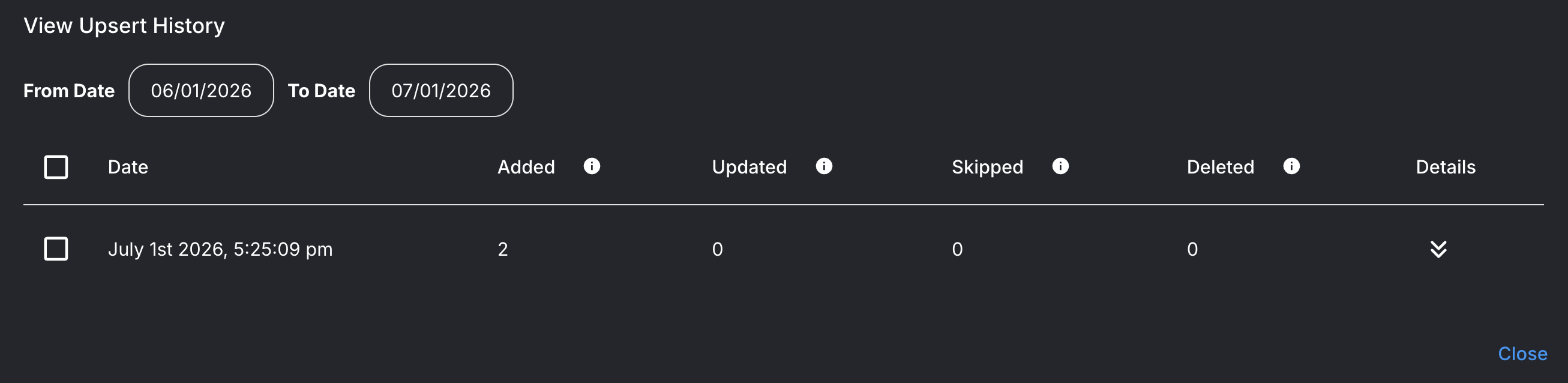Click the Date column header

[x=128, y=167]
